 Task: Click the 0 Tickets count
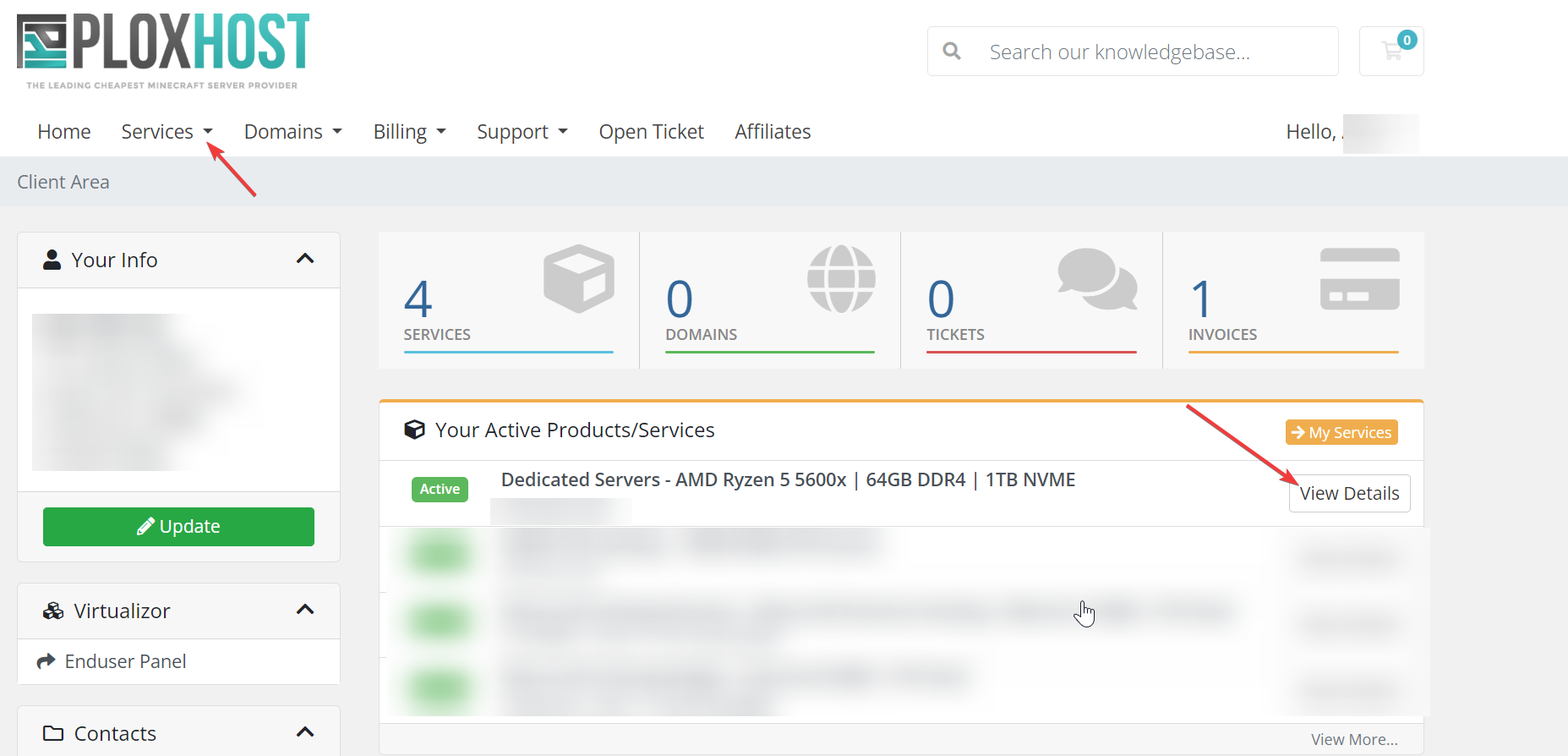[941, 299]
